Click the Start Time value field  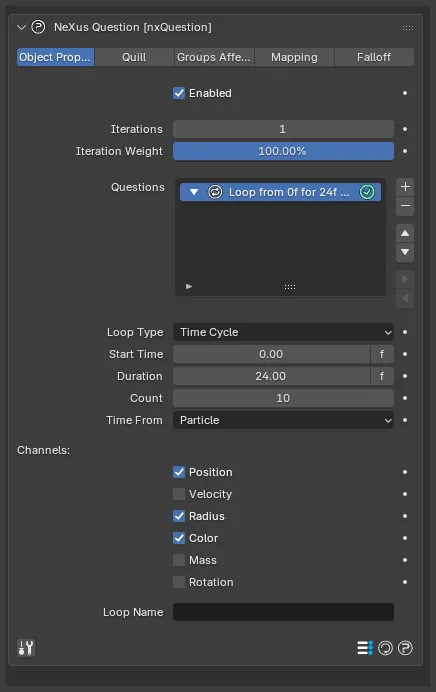pos(271,354)
